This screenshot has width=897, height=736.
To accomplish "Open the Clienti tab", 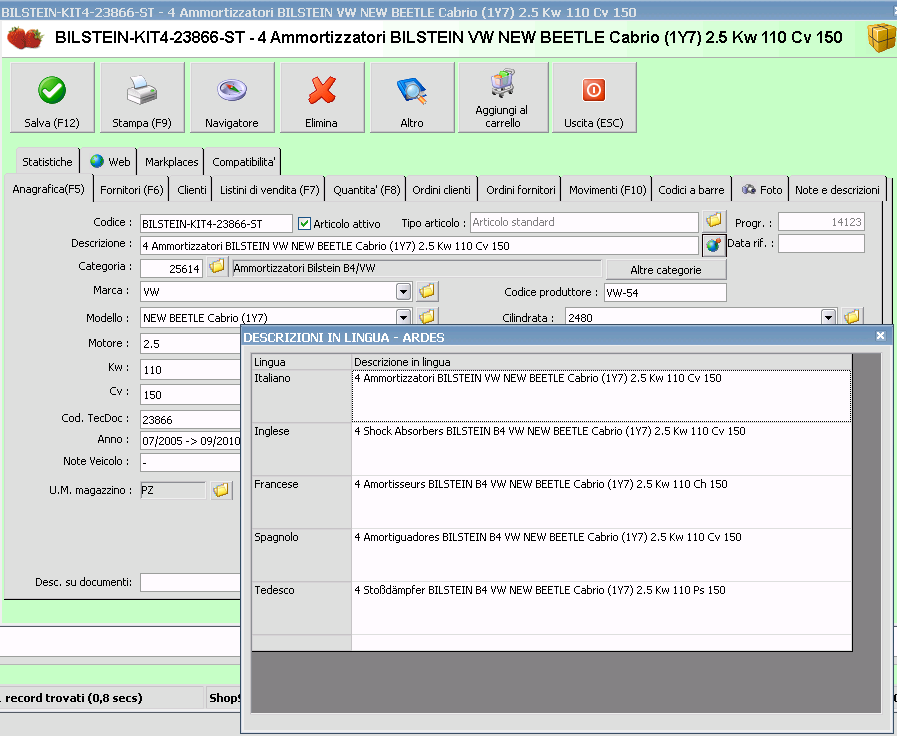I will 192,190.
